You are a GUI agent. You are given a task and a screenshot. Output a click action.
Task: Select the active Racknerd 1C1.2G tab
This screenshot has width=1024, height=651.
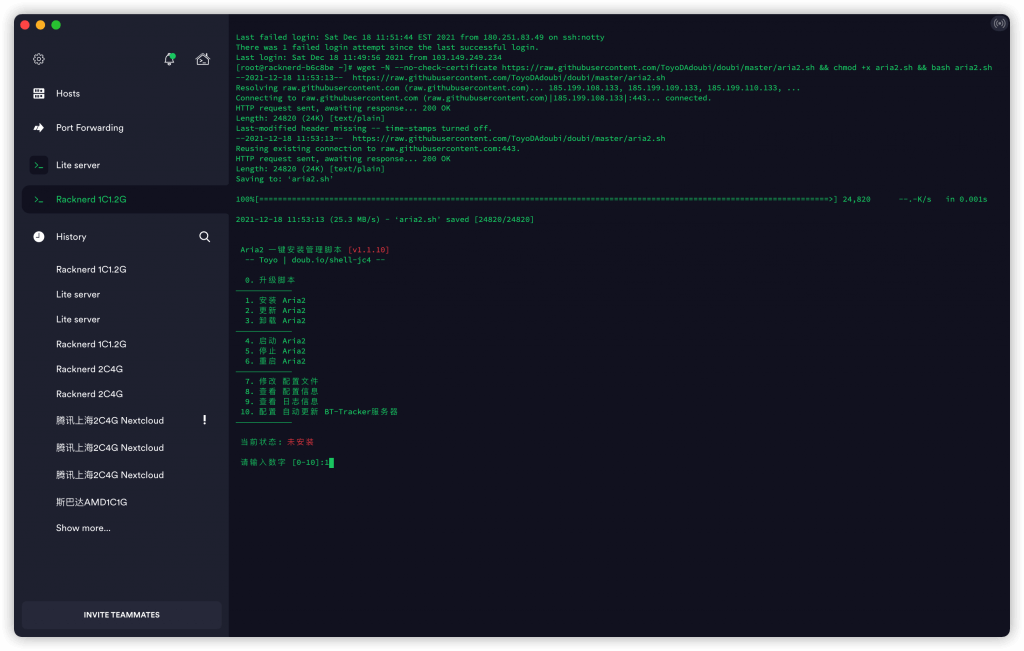click(91, 200)
